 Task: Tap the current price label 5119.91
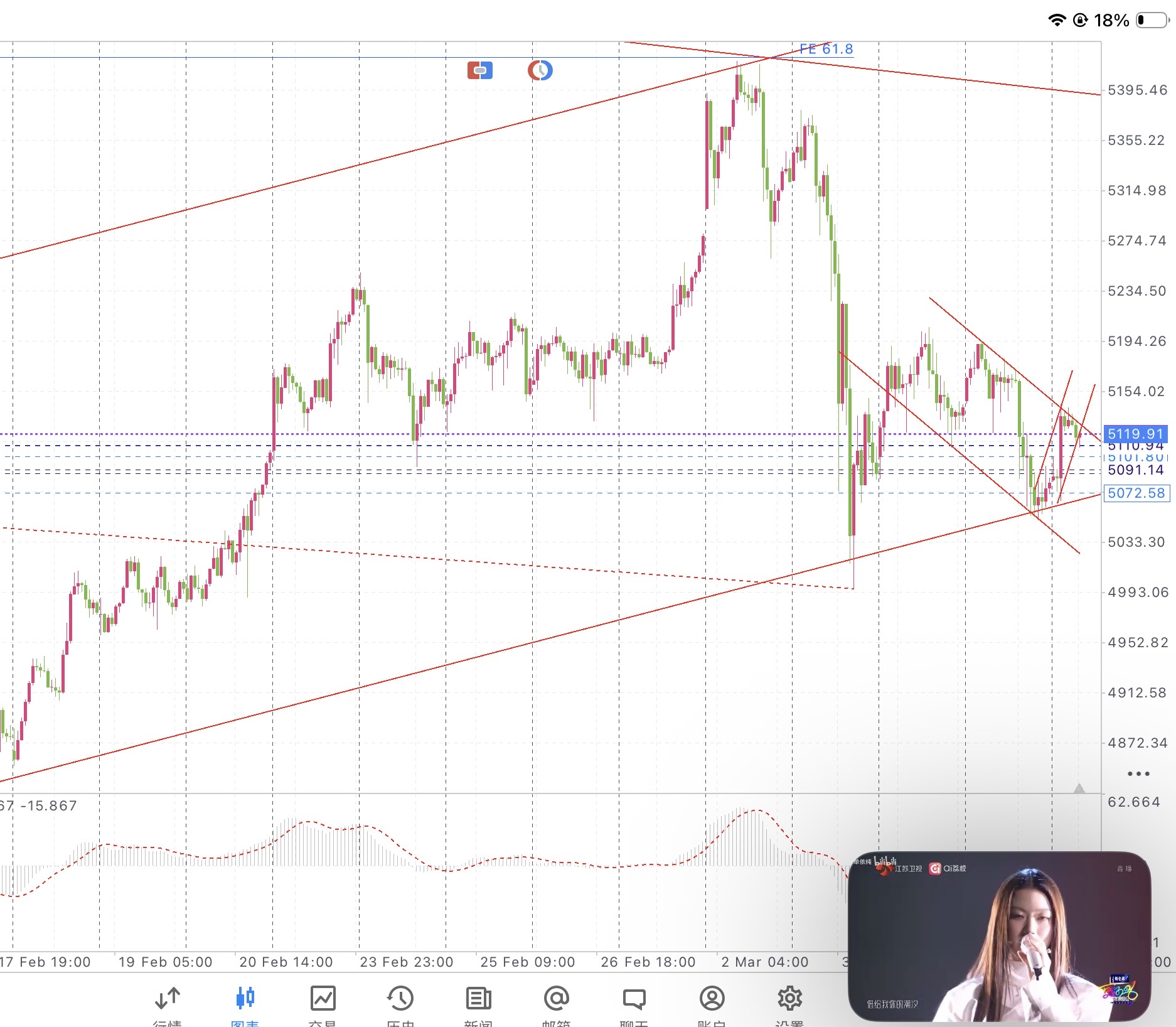[x=1135, y=434]
